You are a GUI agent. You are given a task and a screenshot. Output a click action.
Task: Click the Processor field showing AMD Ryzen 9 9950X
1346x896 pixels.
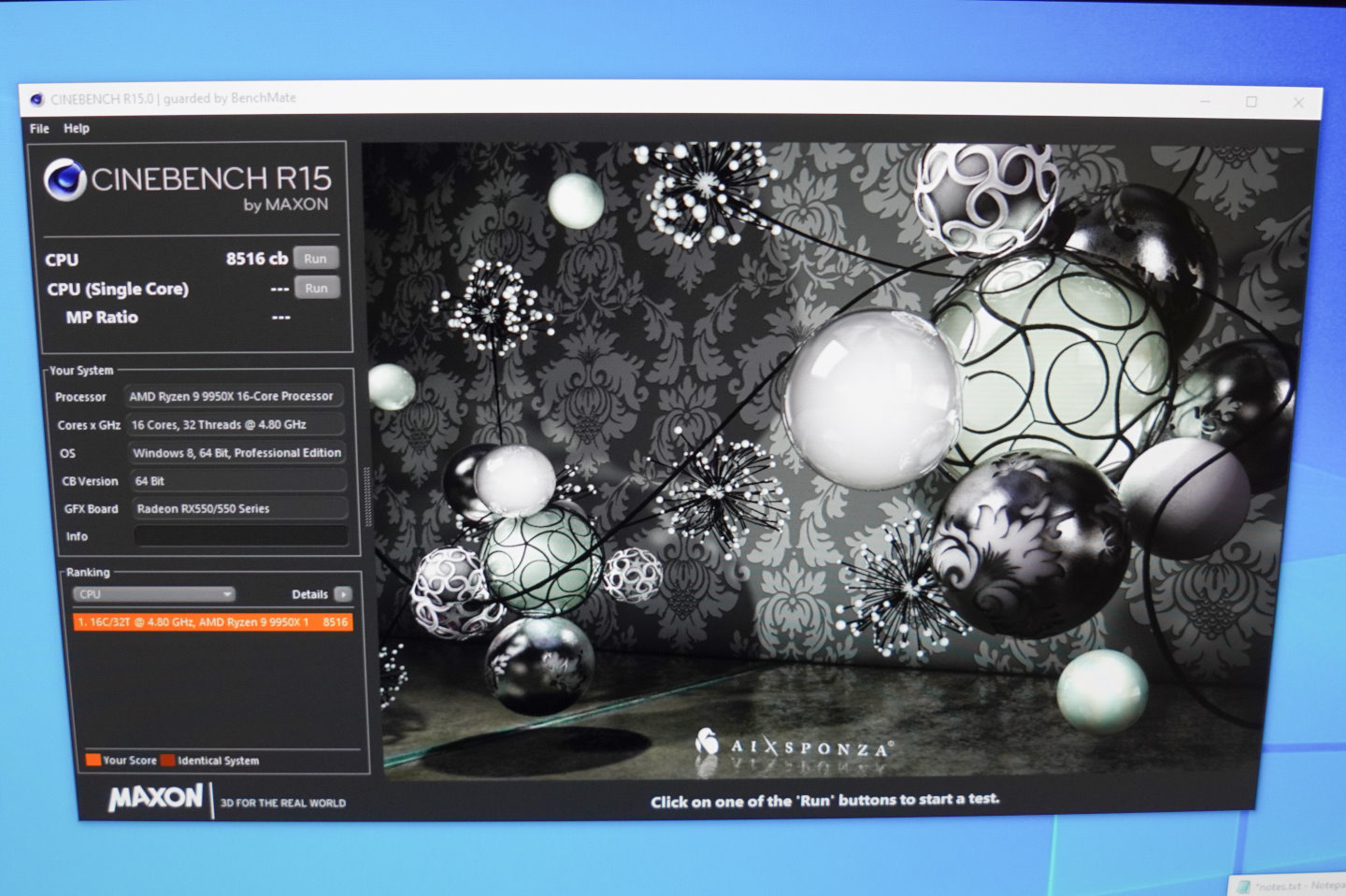[x=235, y=396]
